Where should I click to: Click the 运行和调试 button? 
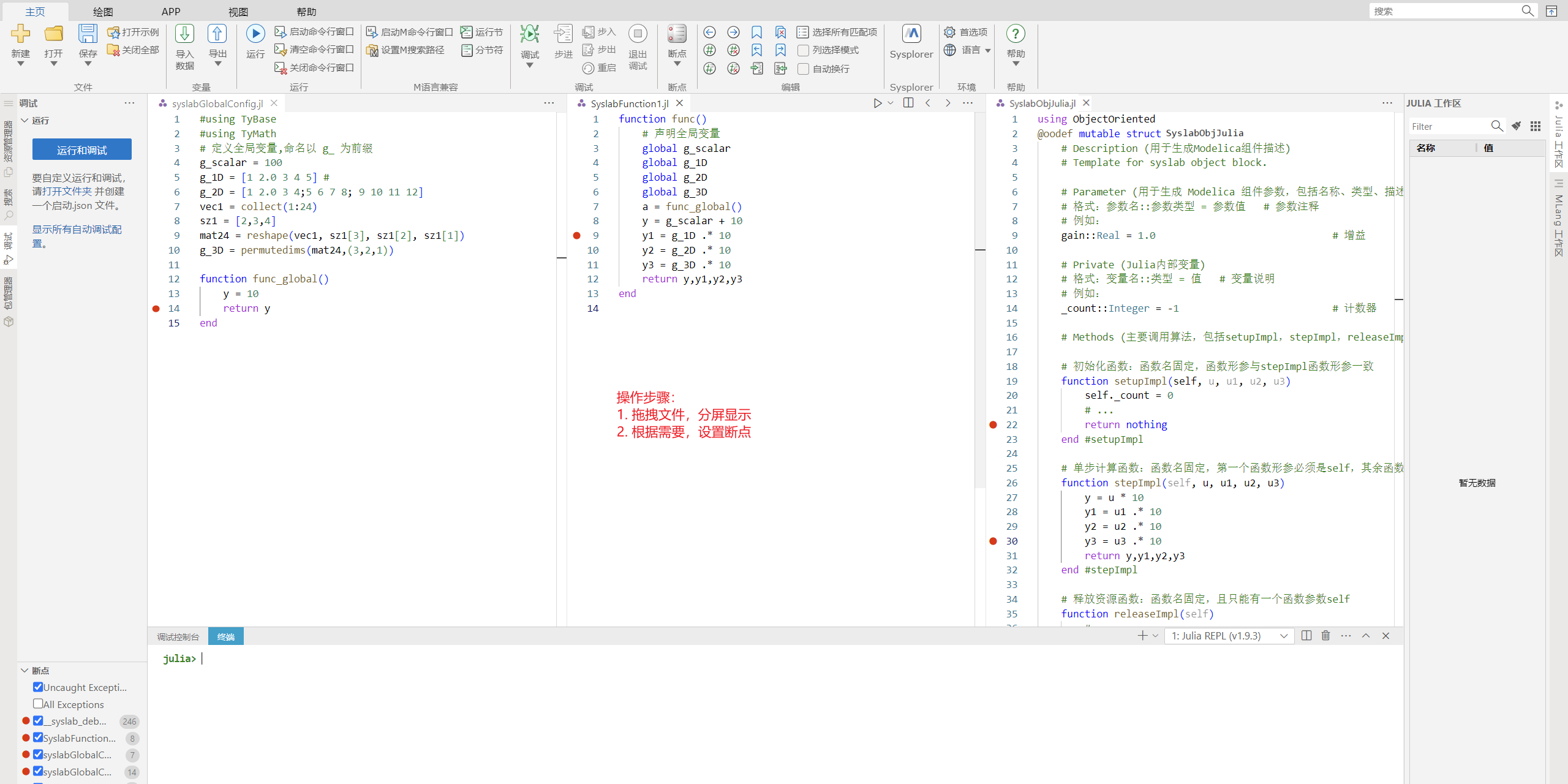tap(82, 150)
